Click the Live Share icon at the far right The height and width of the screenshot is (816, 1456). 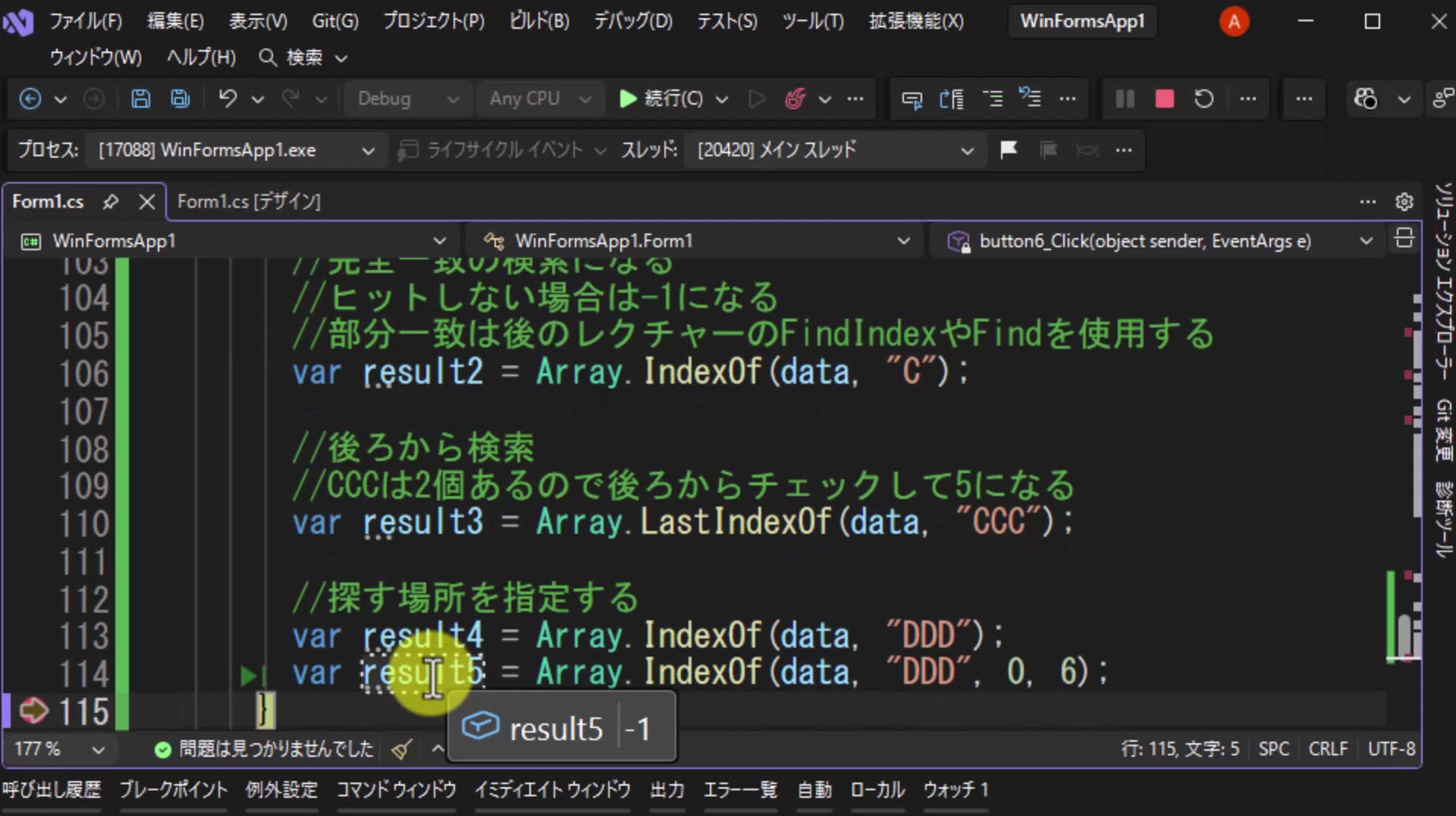point(1442,99)
